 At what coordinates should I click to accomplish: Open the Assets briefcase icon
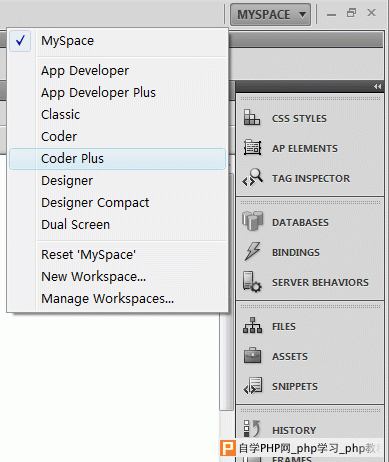(252, 355)
